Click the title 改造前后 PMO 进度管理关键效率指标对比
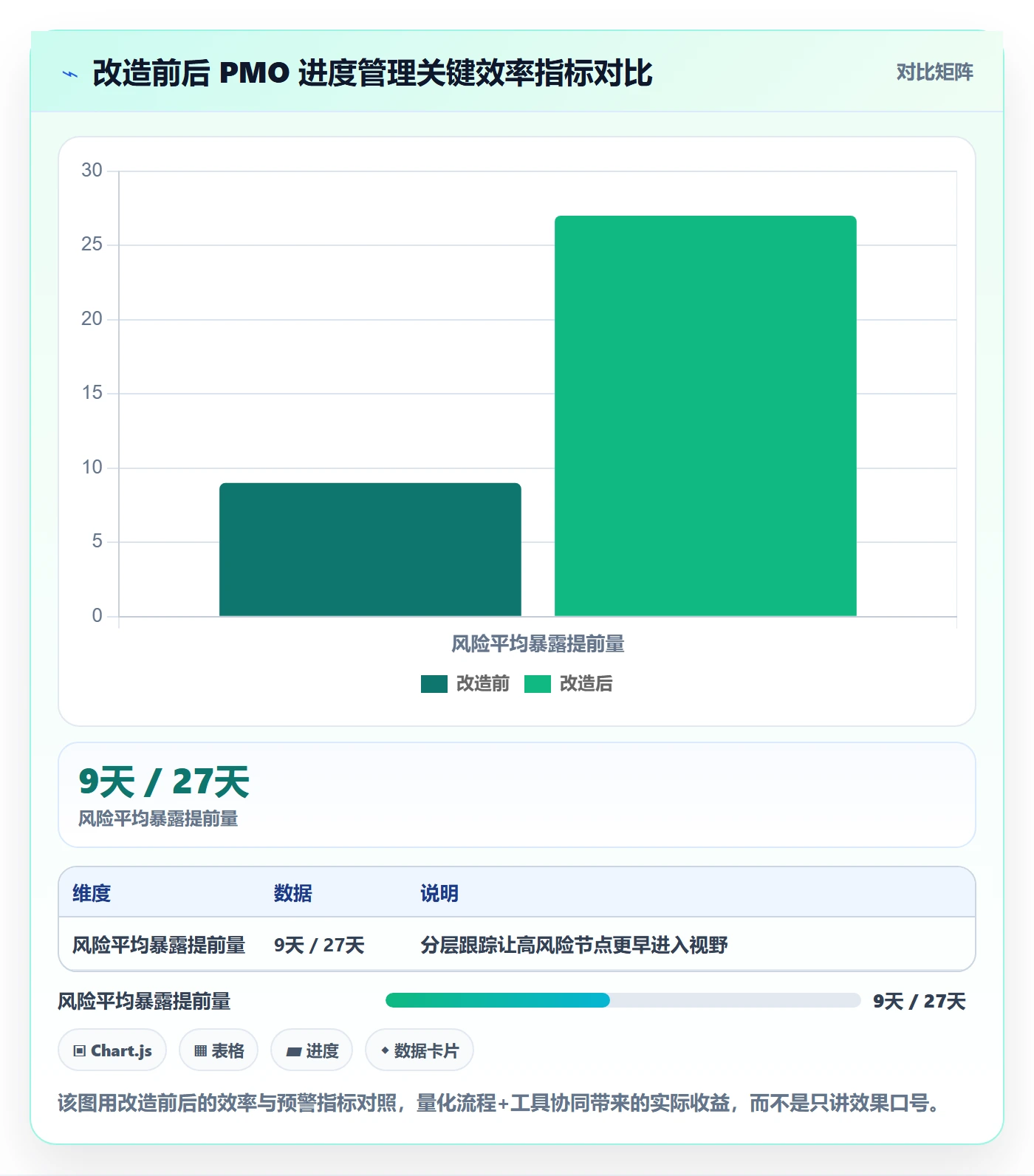The image size is (1034, 1176). point(372,73)
